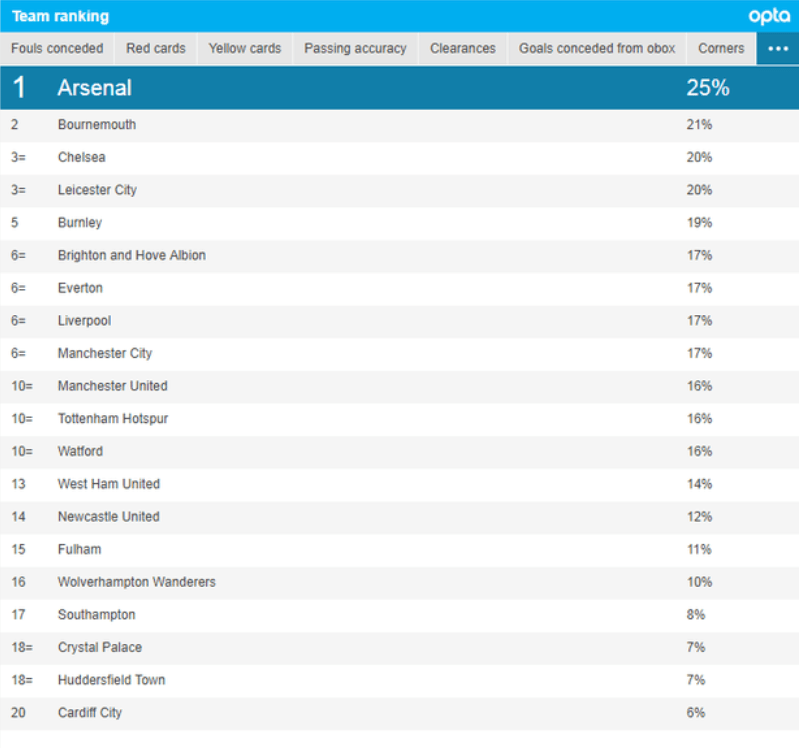799x748 pixels.
Task: Switch to the Clearances tab
Action: [x=463, y=48]
